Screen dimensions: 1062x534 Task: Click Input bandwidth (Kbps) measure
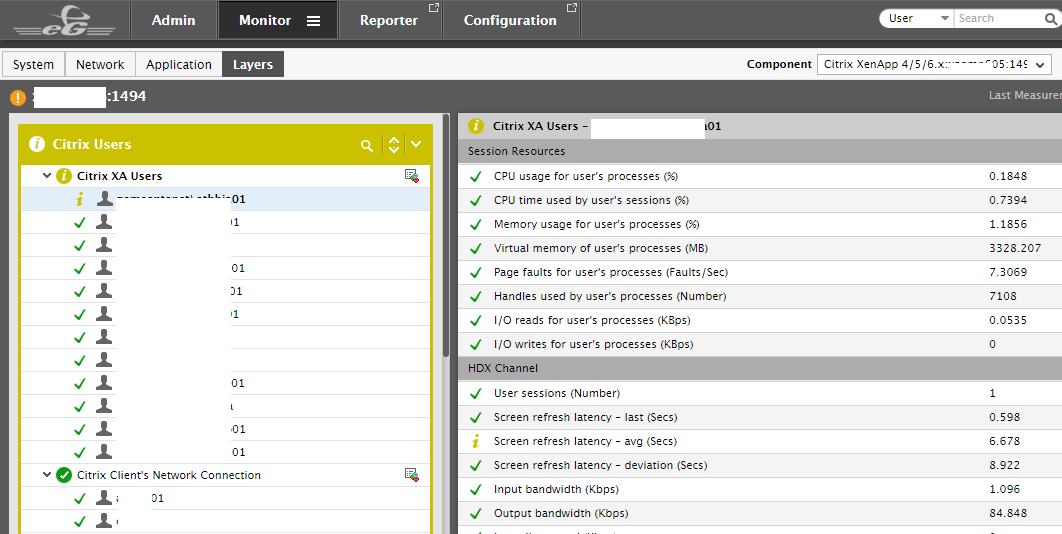click(556, 489)
